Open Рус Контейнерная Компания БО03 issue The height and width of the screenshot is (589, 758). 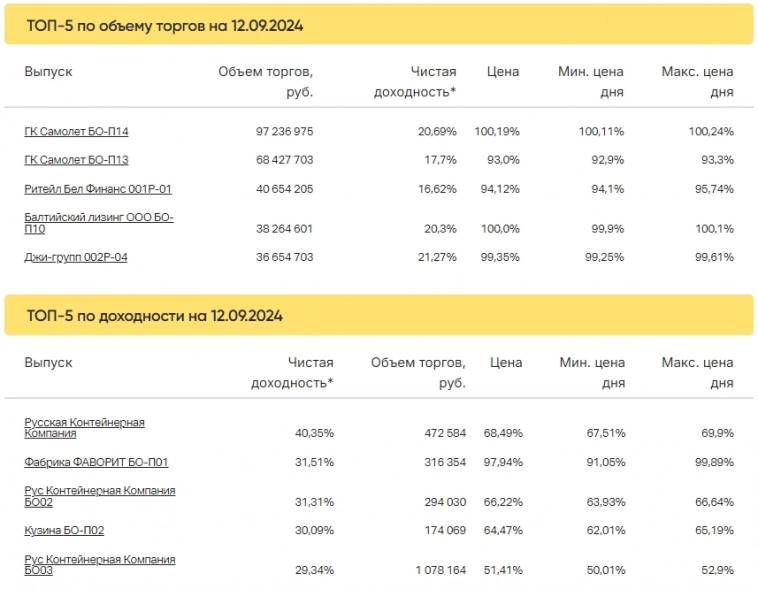point(99,564)
